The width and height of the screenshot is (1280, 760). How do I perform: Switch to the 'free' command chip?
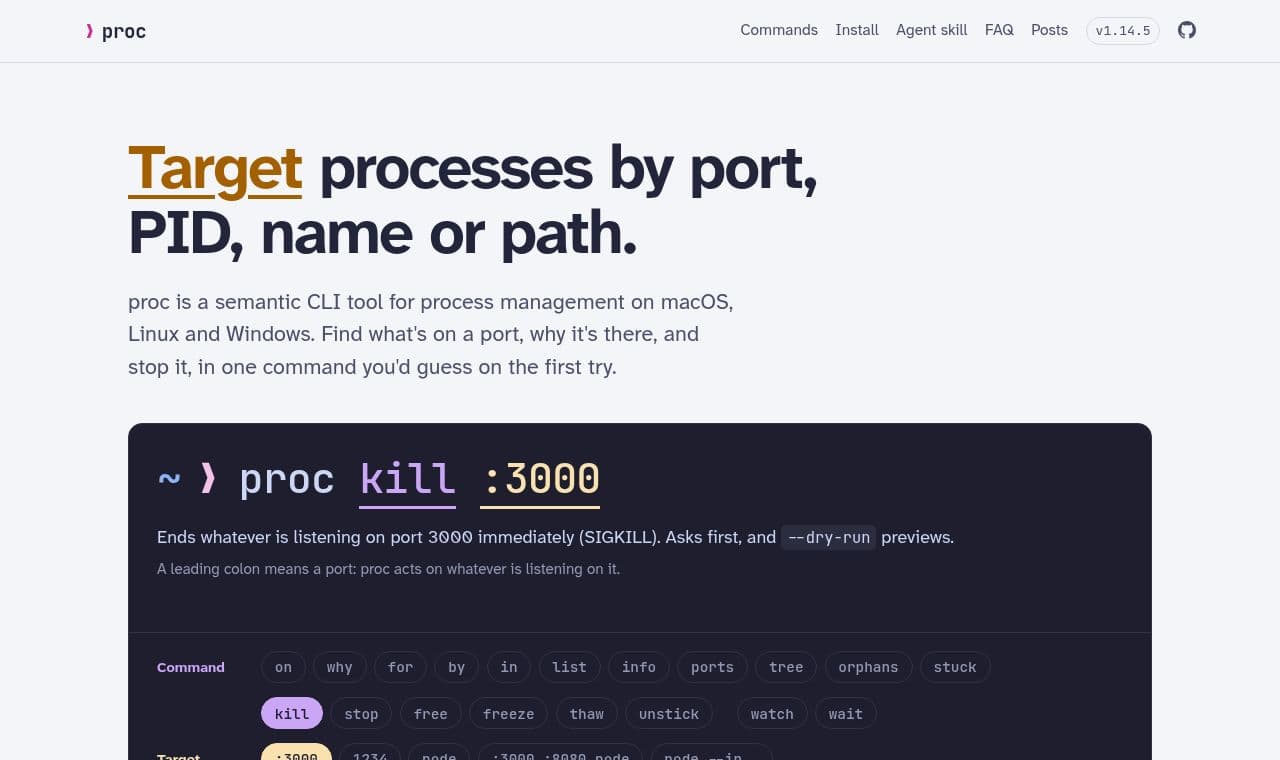click(430, 714)
